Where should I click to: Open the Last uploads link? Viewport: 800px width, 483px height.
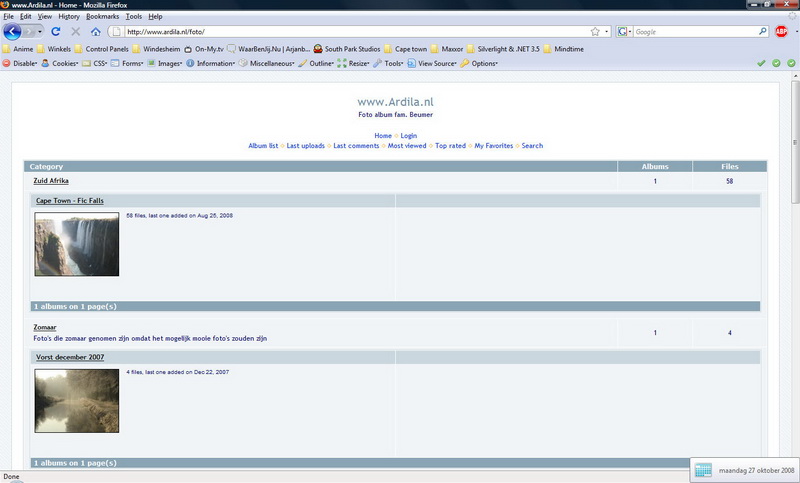tap(306, 145)
